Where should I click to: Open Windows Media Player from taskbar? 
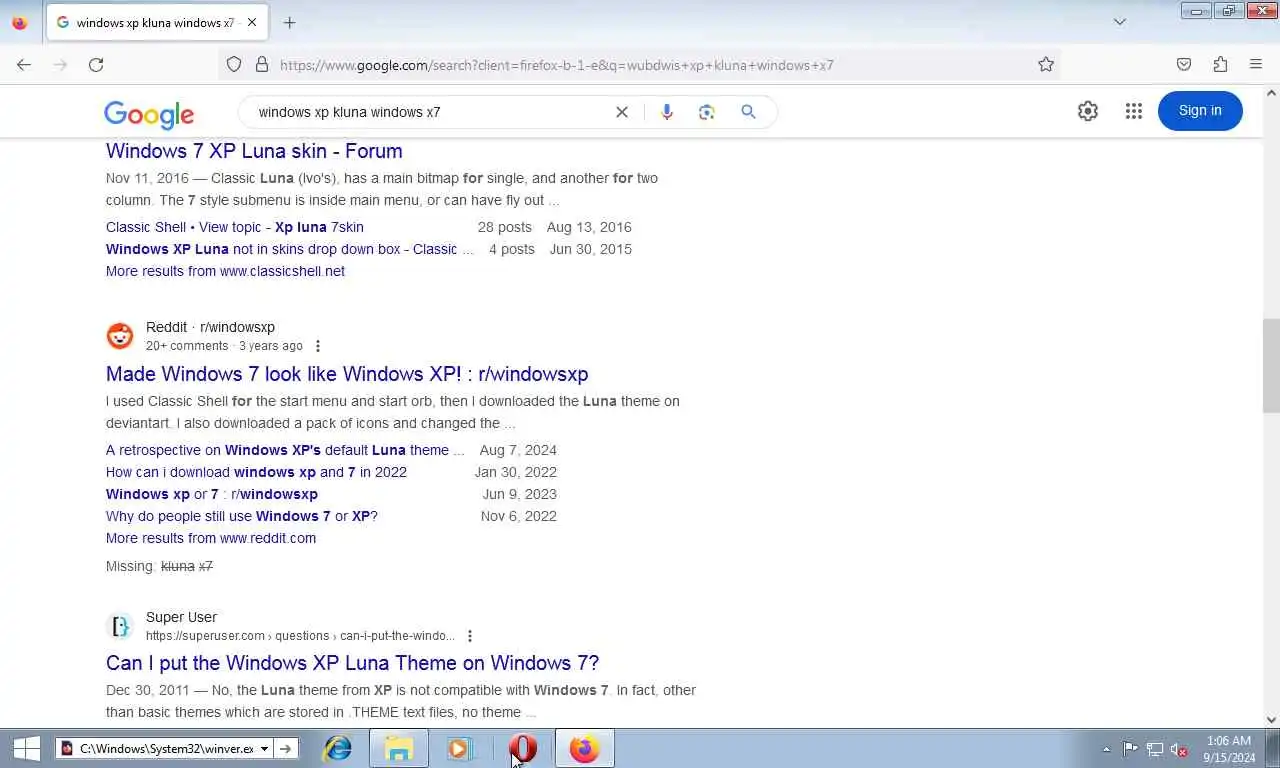point(460,748)
